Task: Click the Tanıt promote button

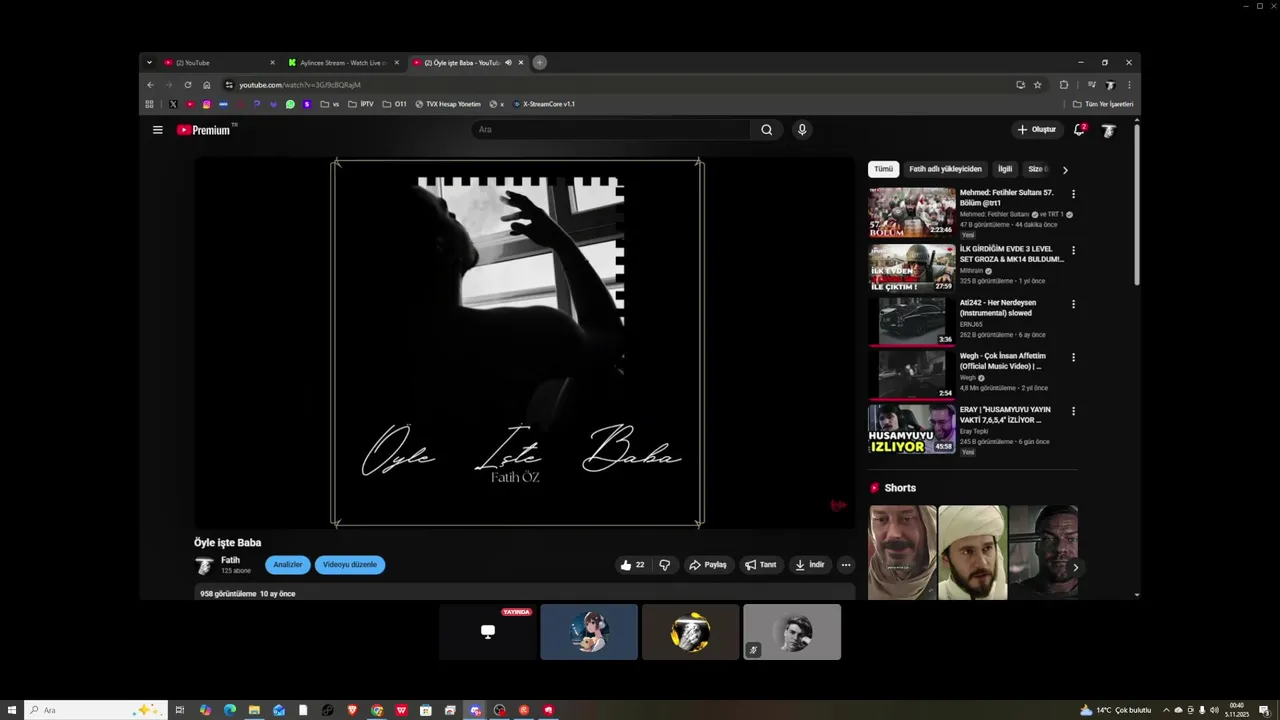Action: point(761,565)
